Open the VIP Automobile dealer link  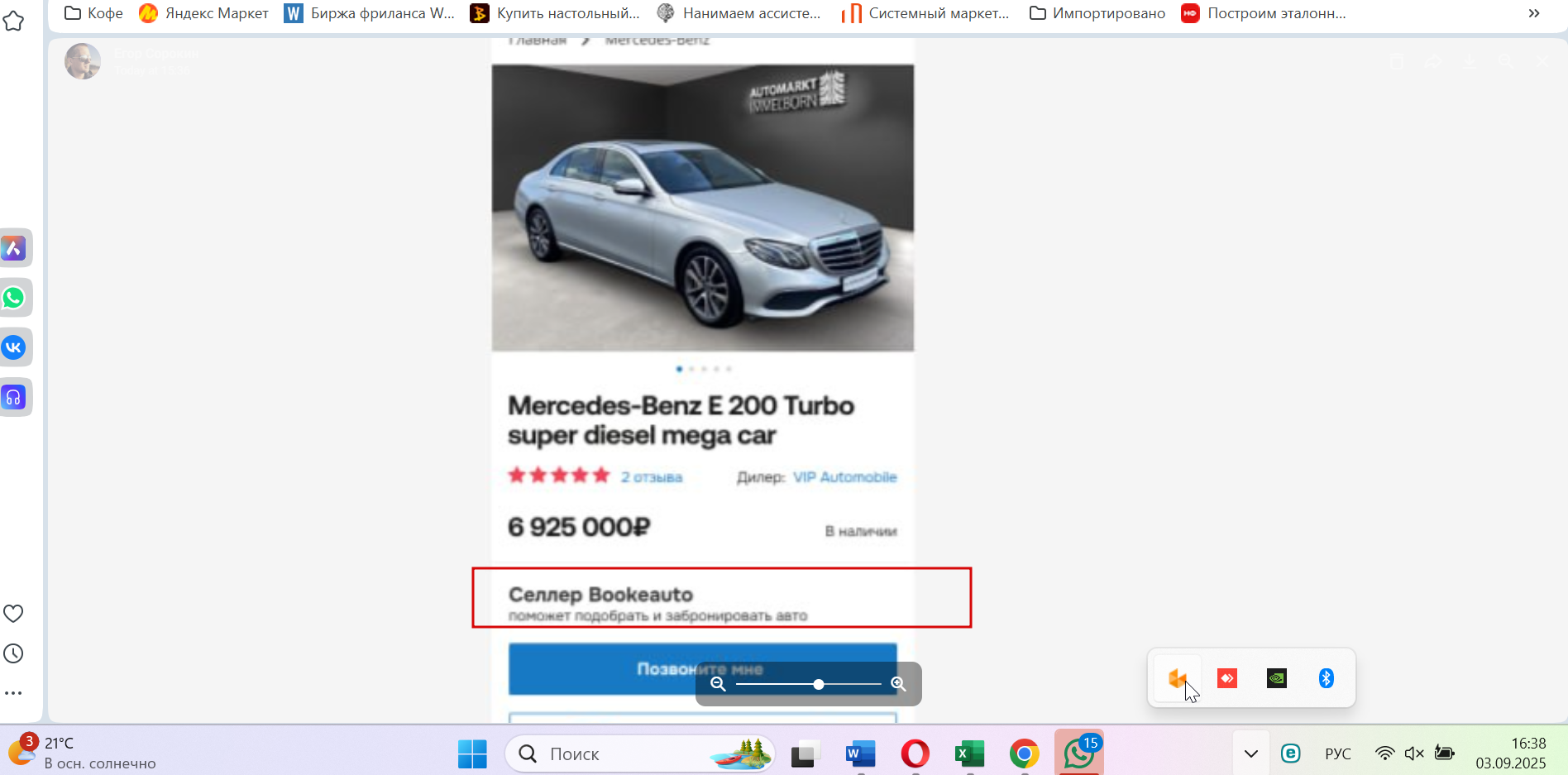point(844,477)
